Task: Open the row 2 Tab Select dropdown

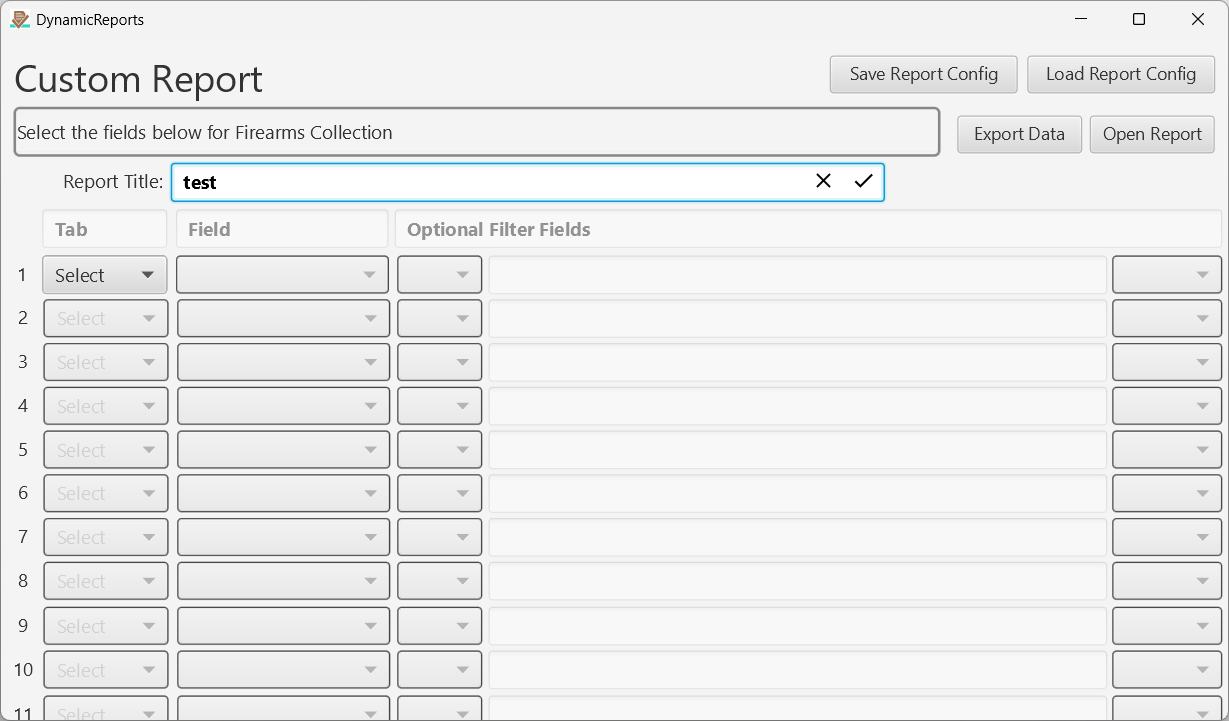Action: click(x=105, y=318)
